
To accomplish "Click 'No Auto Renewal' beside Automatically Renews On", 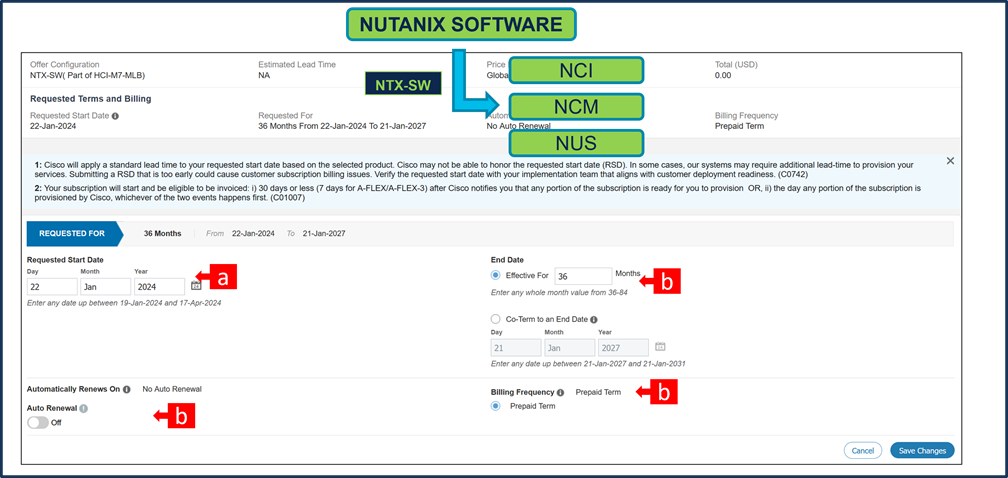I will 172,389.
